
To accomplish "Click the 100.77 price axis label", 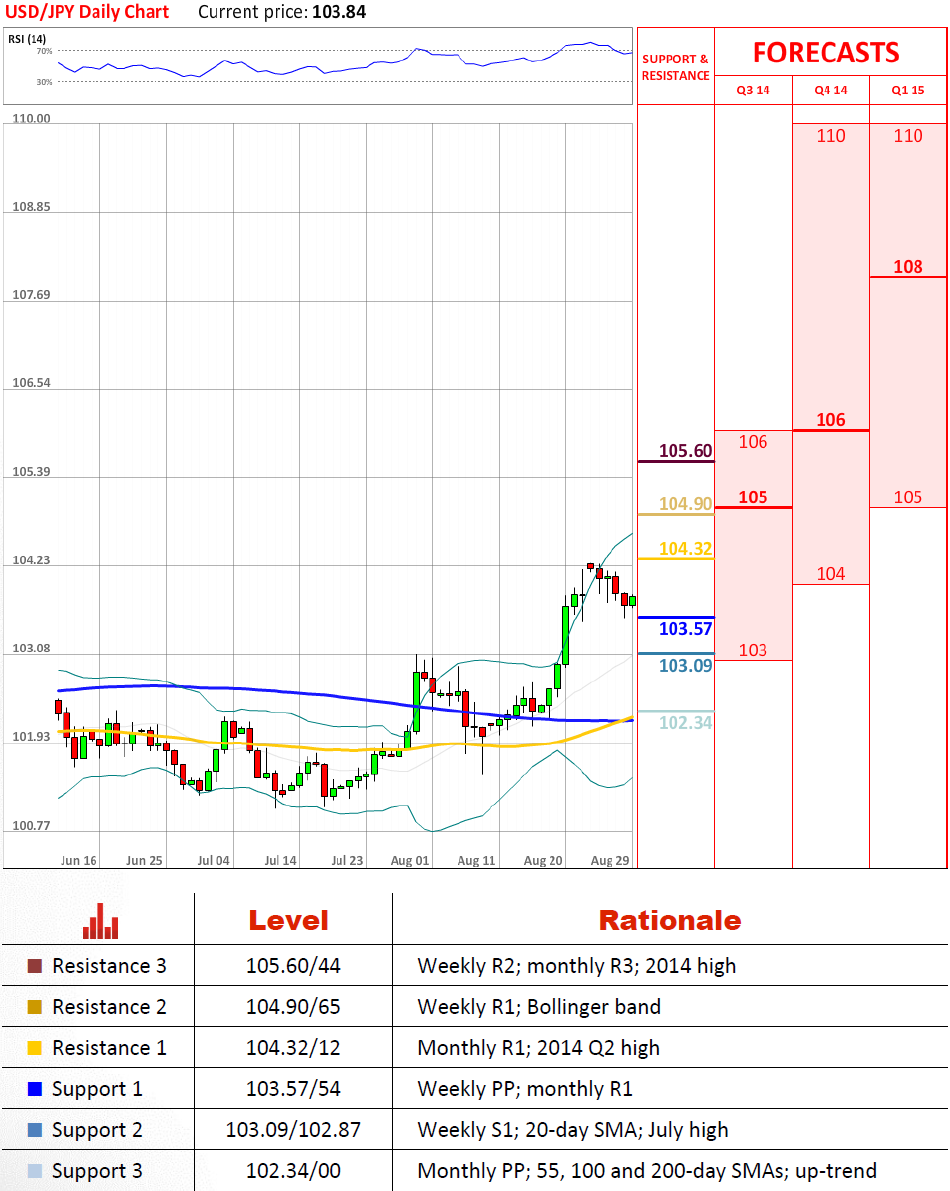I will tap(31, 826).
